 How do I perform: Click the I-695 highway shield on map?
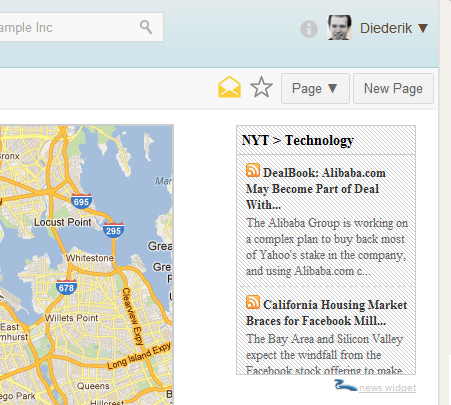(81, 201)
